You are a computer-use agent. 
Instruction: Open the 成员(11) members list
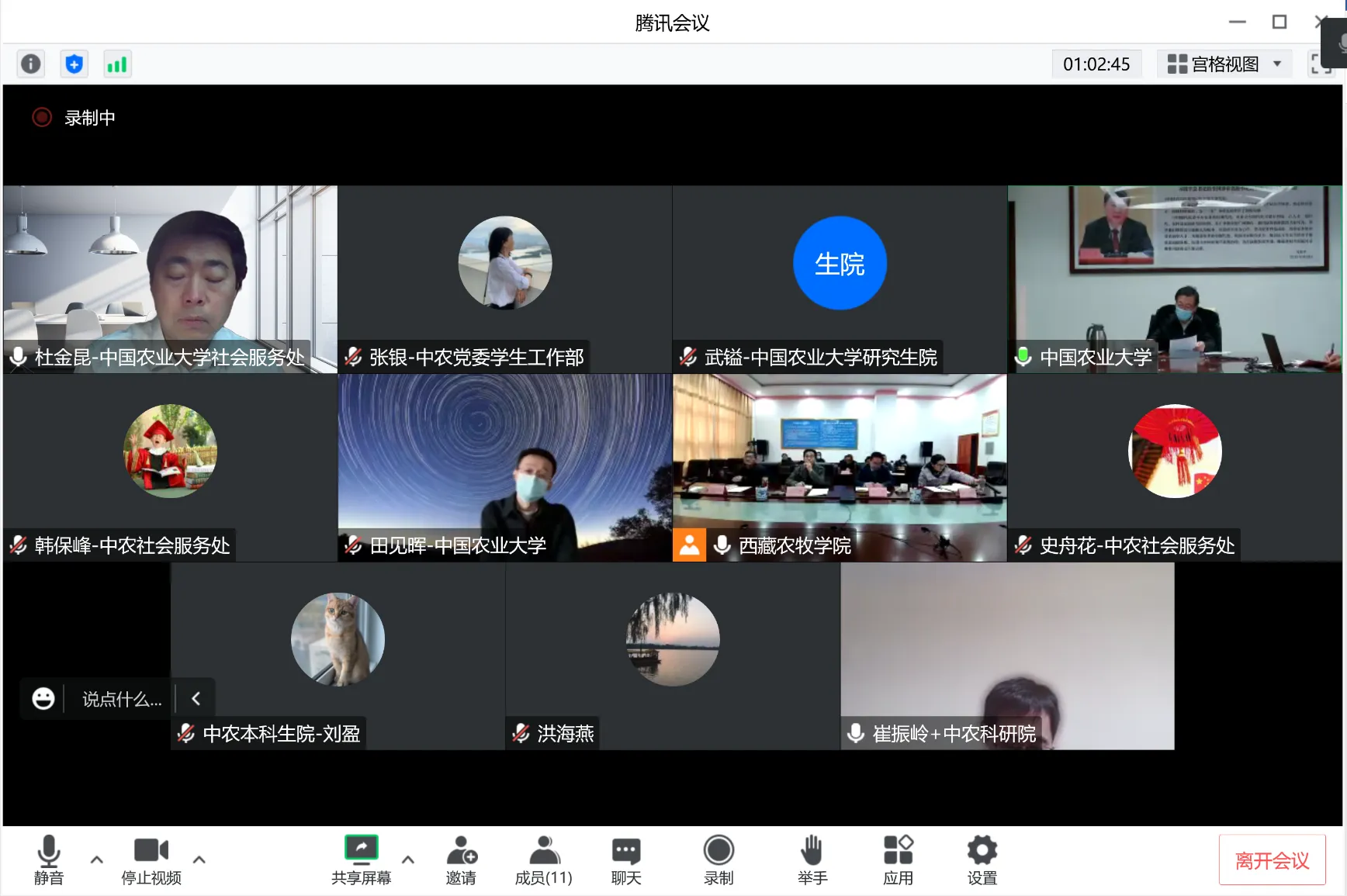[544, 860]
